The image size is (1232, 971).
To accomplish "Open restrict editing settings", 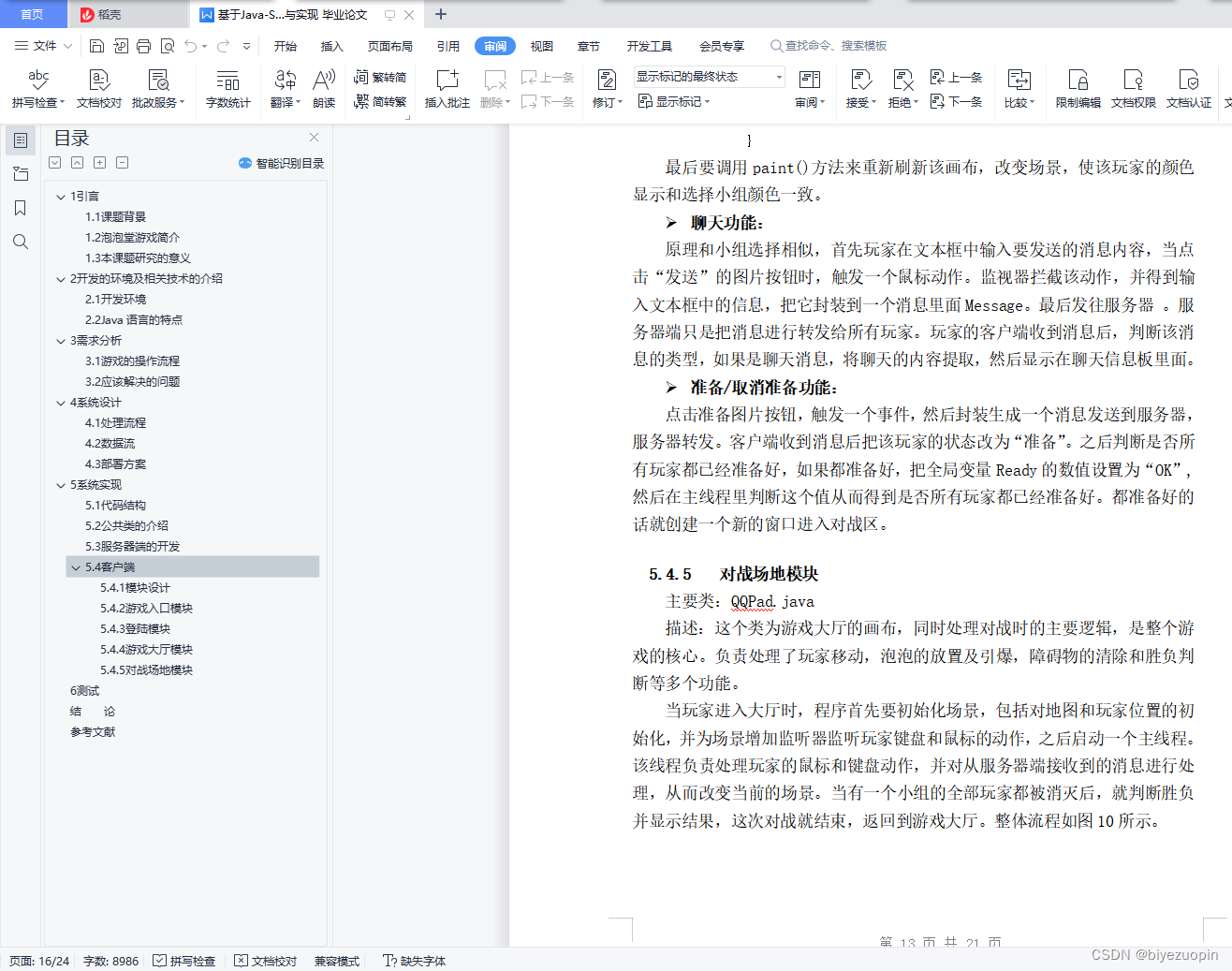I will click(1078, 89).
